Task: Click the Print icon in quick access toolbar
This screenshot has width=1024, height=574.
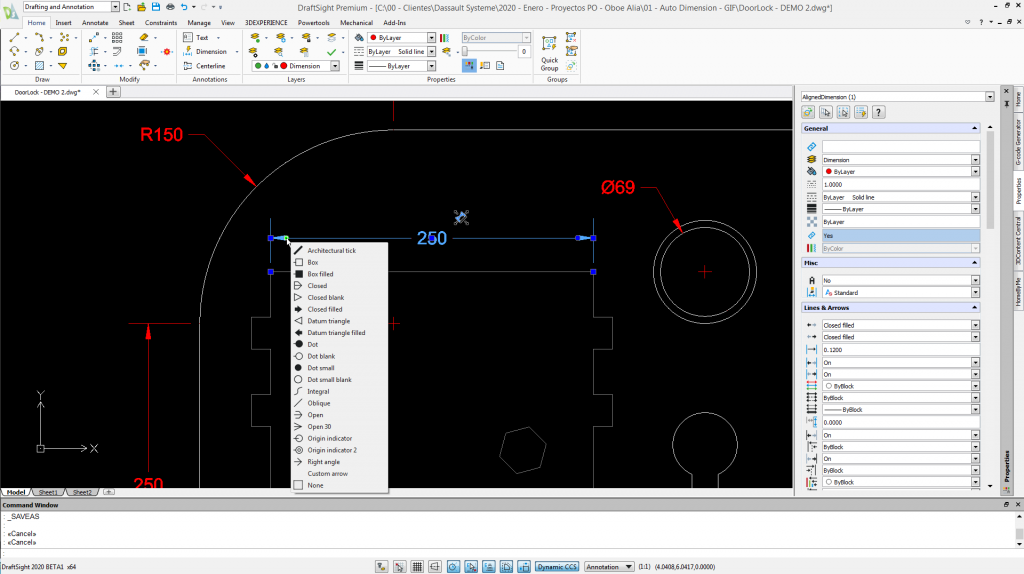Action: click(170, 7)
